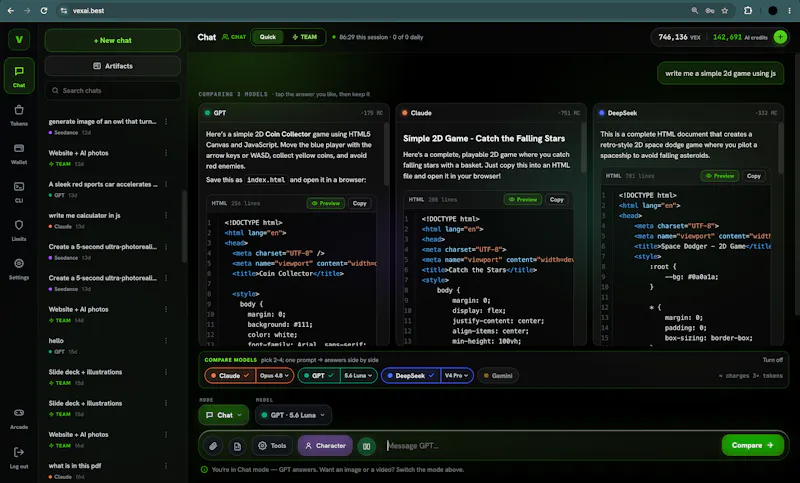
Task: Open Opus 4.8 version dropdown
Action: click(274, 375)
